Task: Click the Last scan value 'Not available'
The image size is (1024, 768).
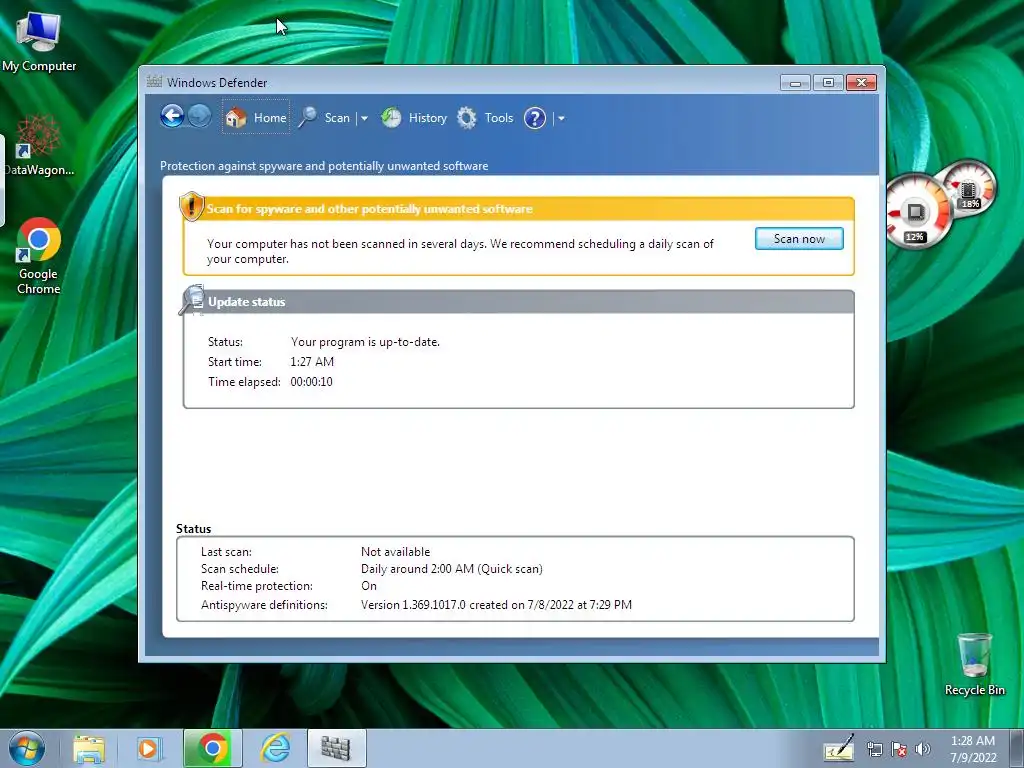Action: coord(396,552)
